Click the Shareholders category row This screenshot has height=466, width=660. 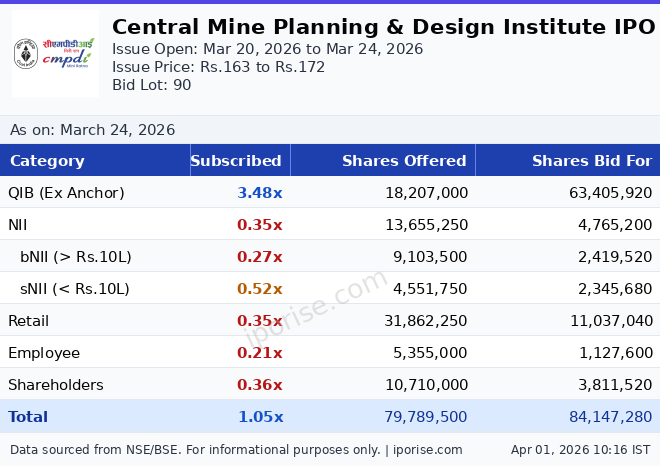click(56, 385)
